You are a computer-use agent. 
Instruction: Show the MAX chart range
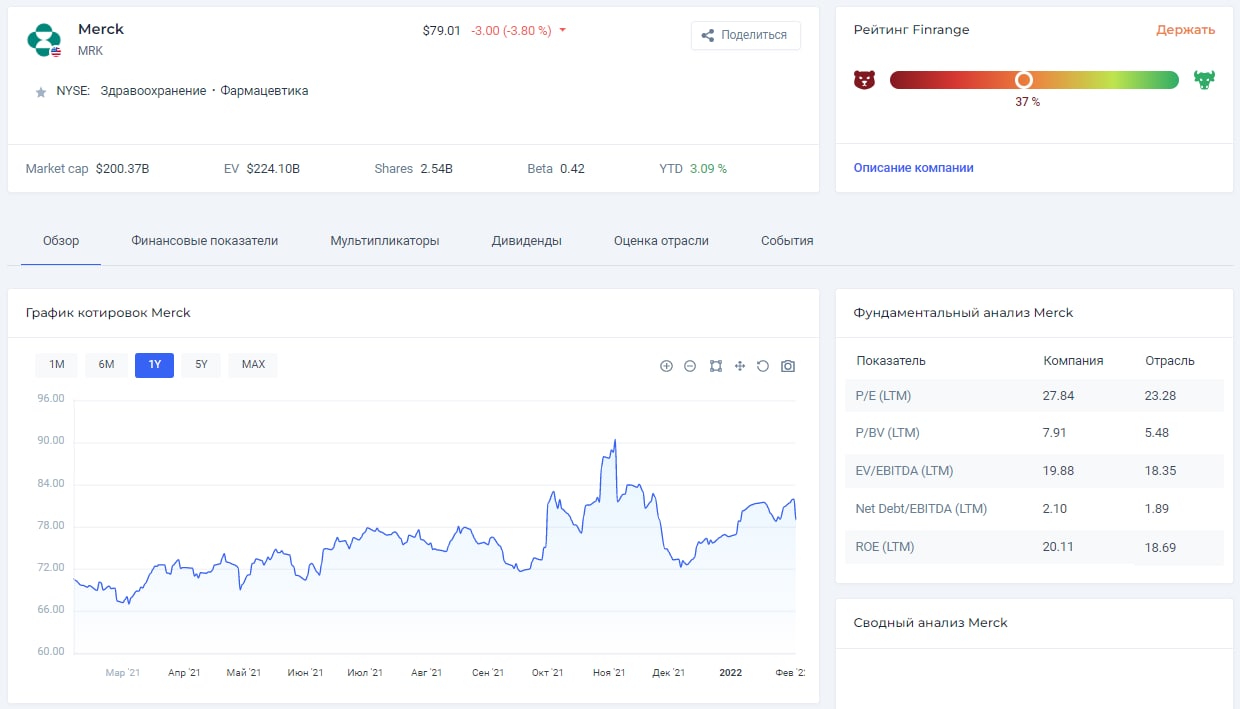pyautogui.click(x=253, y=365)
